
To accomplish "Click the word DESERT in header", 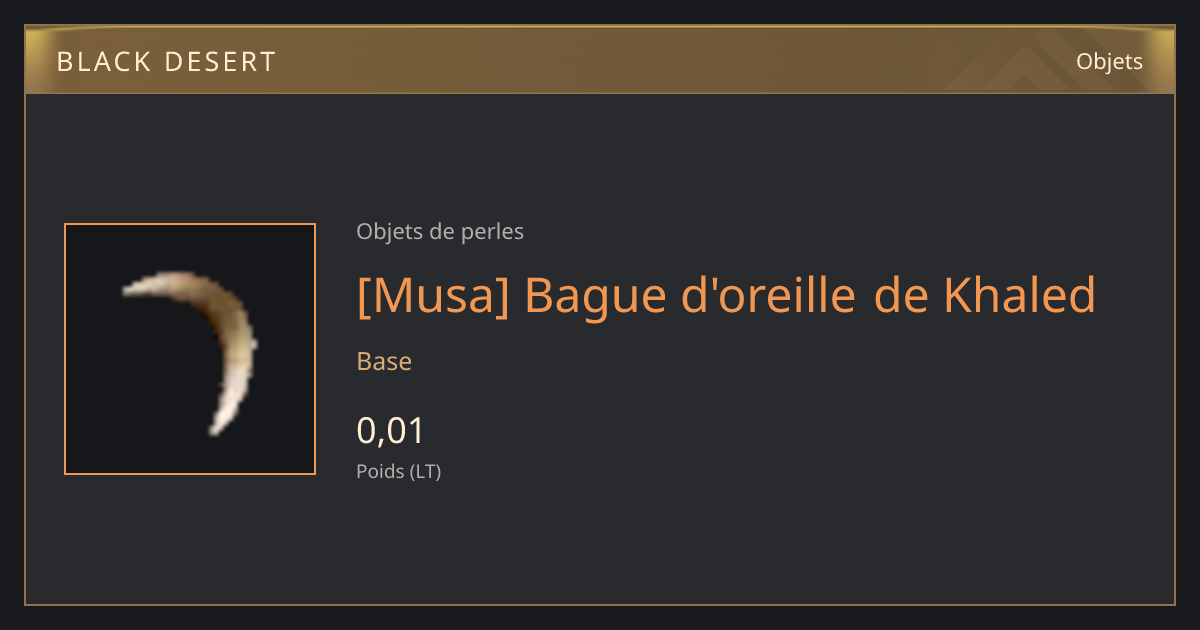I will point(220,62).
